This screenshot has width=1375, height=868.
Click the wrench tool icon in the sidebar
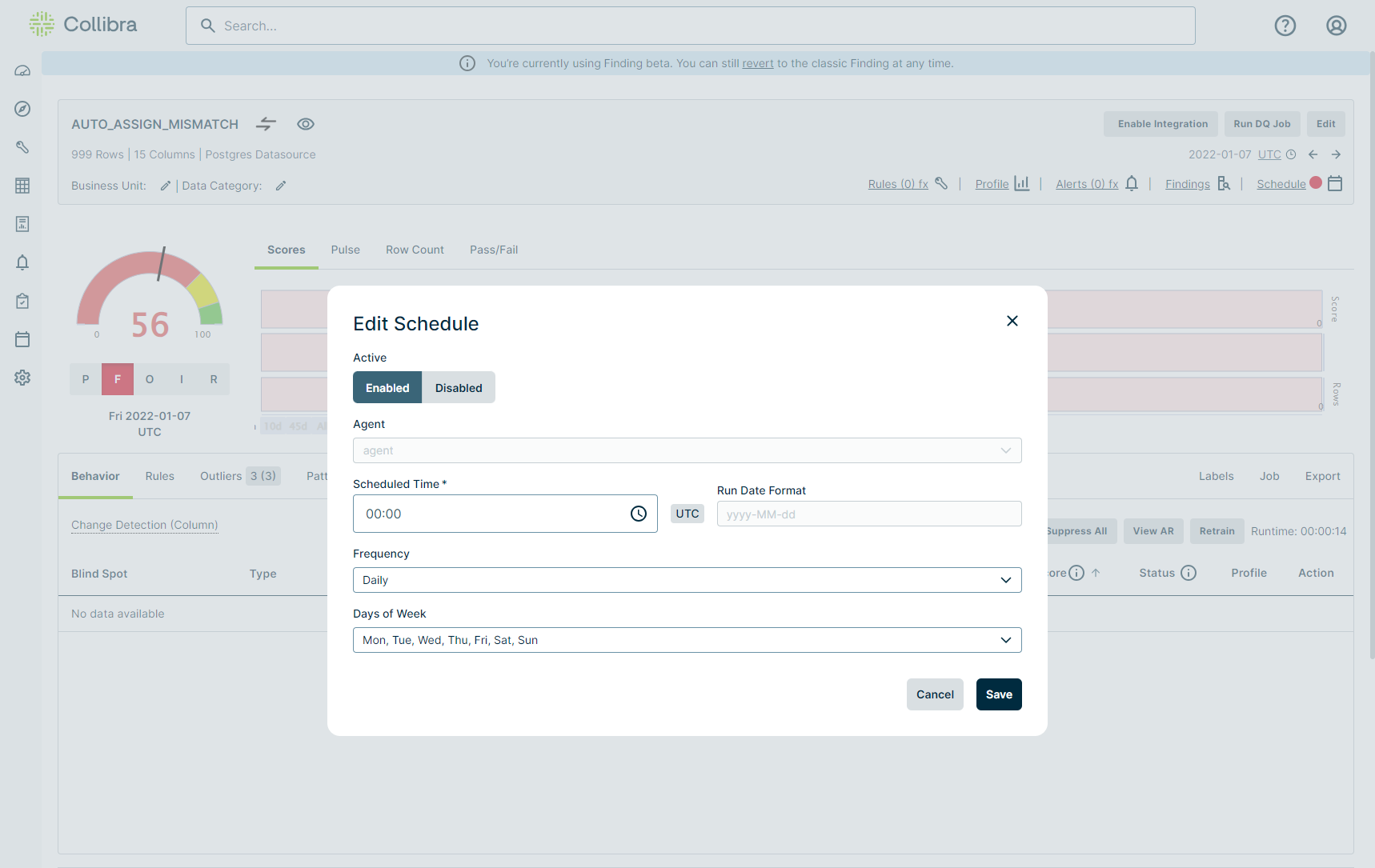[22, 147]
